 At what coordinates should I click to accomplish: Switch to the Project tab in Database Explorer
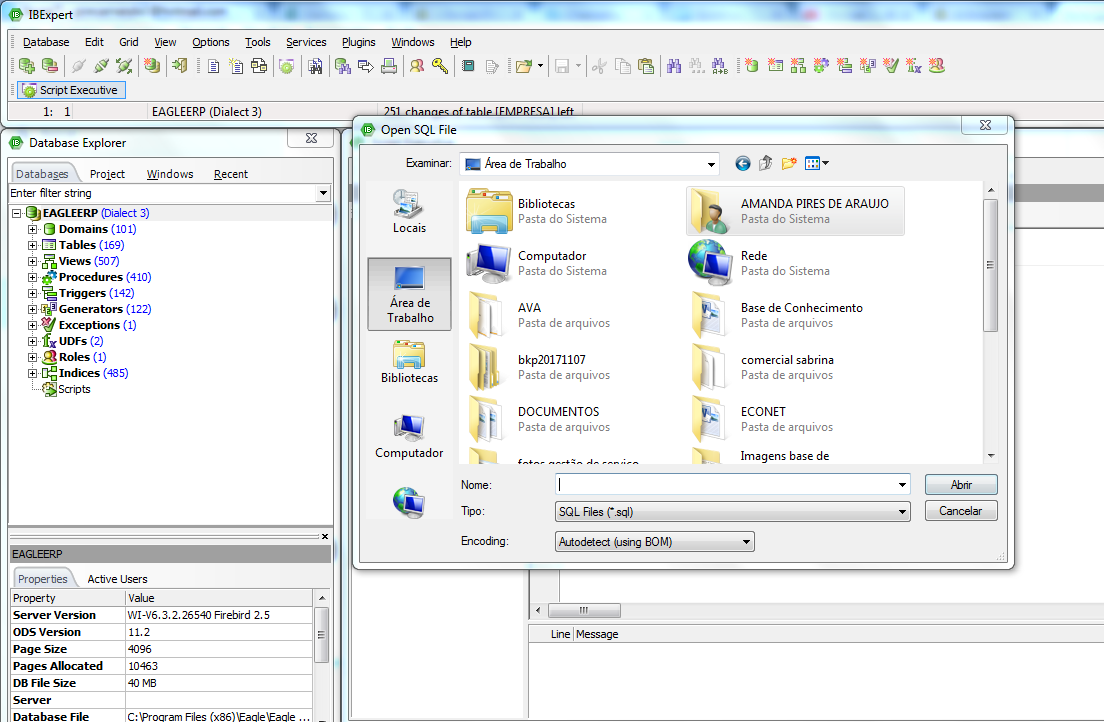107,174
